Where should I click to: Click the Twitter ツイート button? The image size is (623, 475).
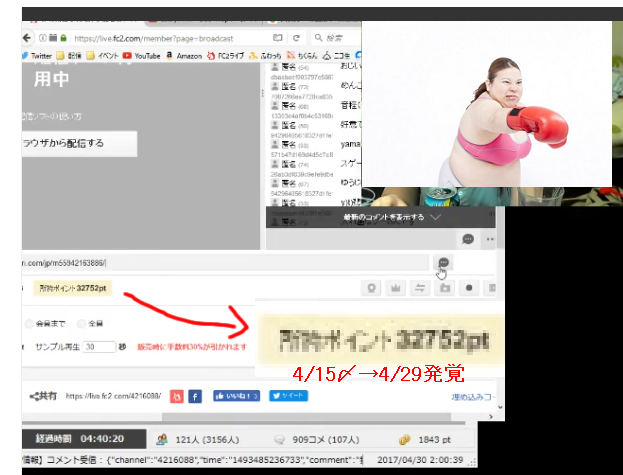288,396
